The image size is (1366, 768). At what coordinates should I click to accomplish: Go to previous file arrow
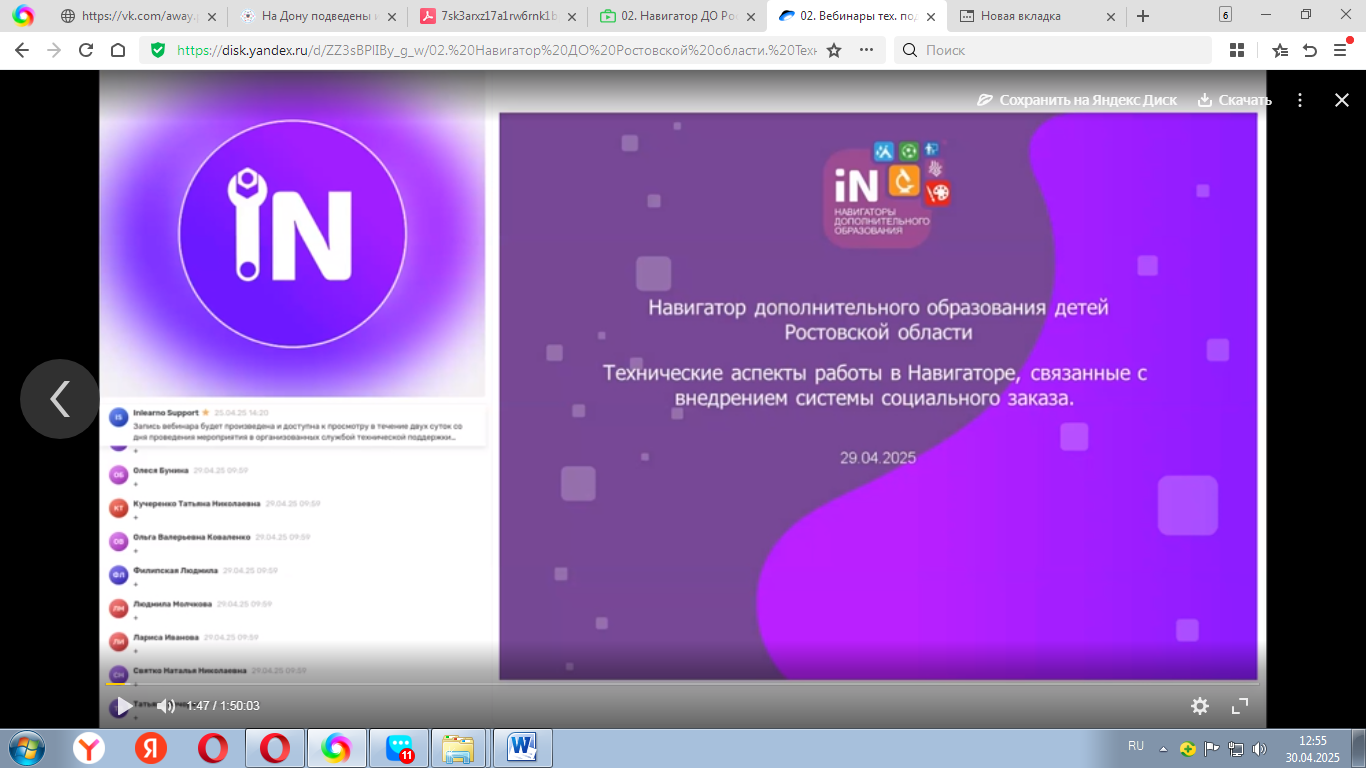pyautogui.click(x=60, y=399)
